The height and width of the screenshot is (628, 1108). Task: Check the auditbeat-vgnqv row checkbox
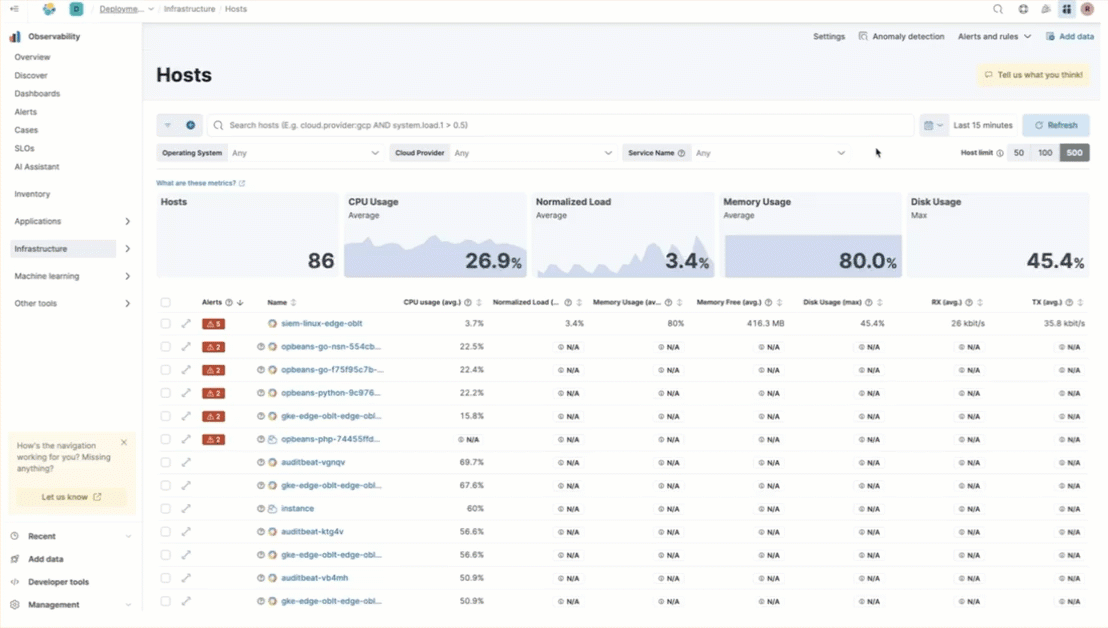pyautogui.click(x=165, y=462)
